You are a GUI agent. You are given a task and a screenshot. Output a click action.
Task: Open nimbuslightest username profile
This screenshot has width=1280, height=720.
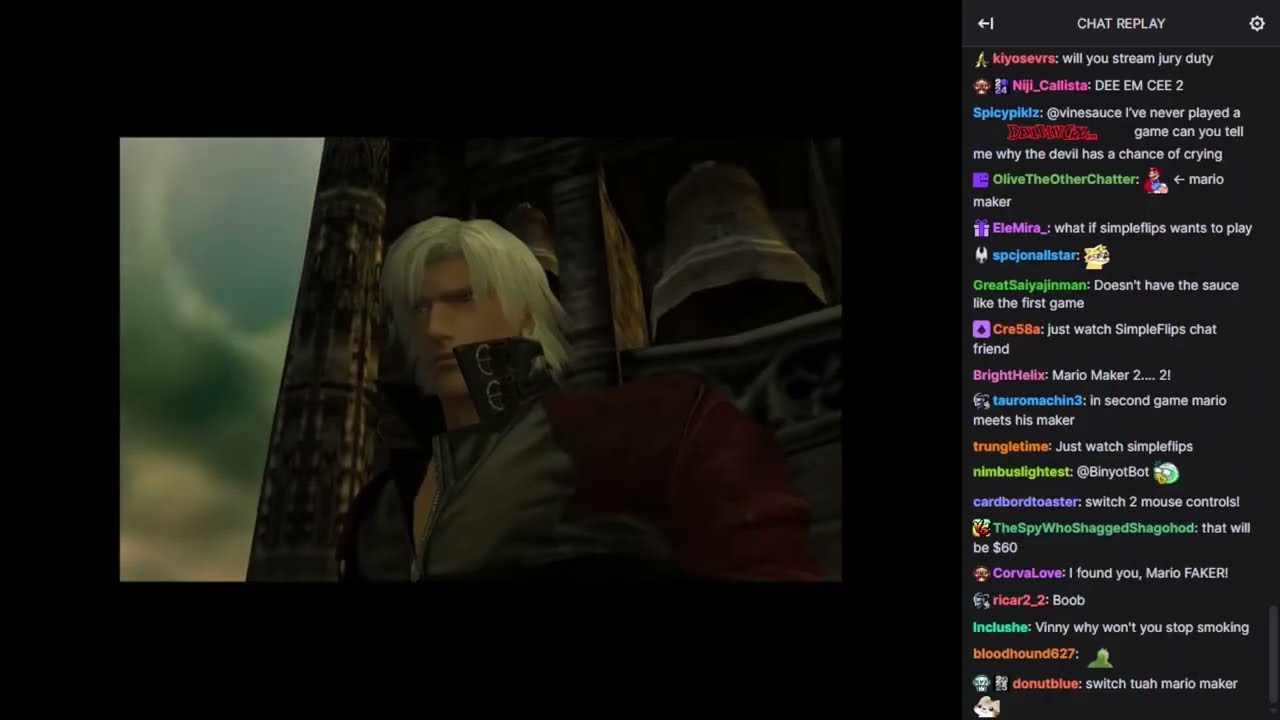click(x=1021, y=472)
